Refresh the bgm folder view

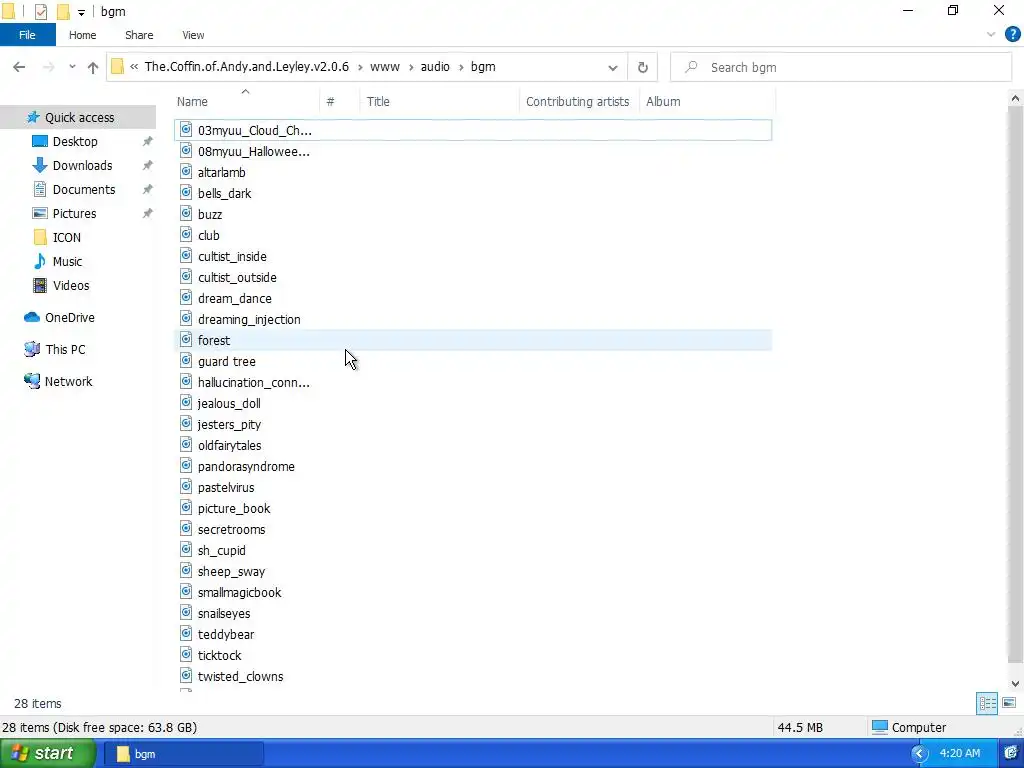pyautogui.click(x=643, y=67)
